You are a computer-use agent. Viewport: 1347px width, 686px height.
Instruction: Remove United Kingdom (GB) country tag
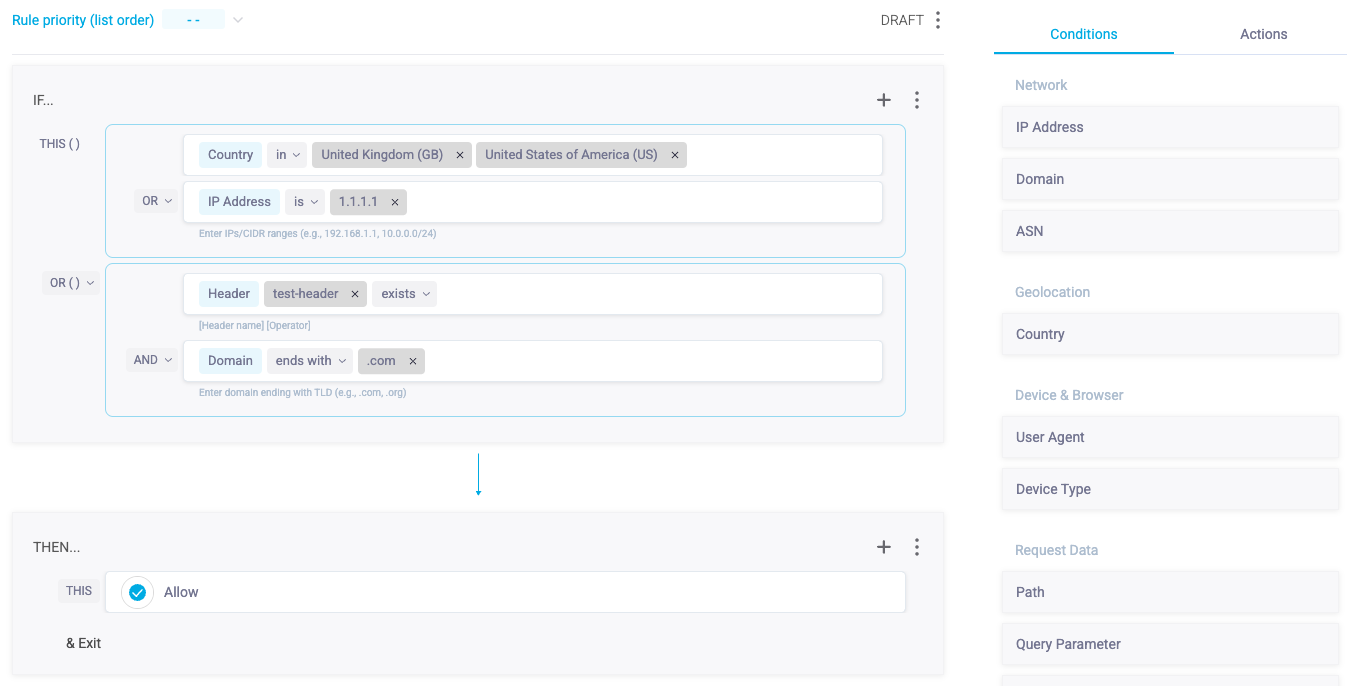460,155
